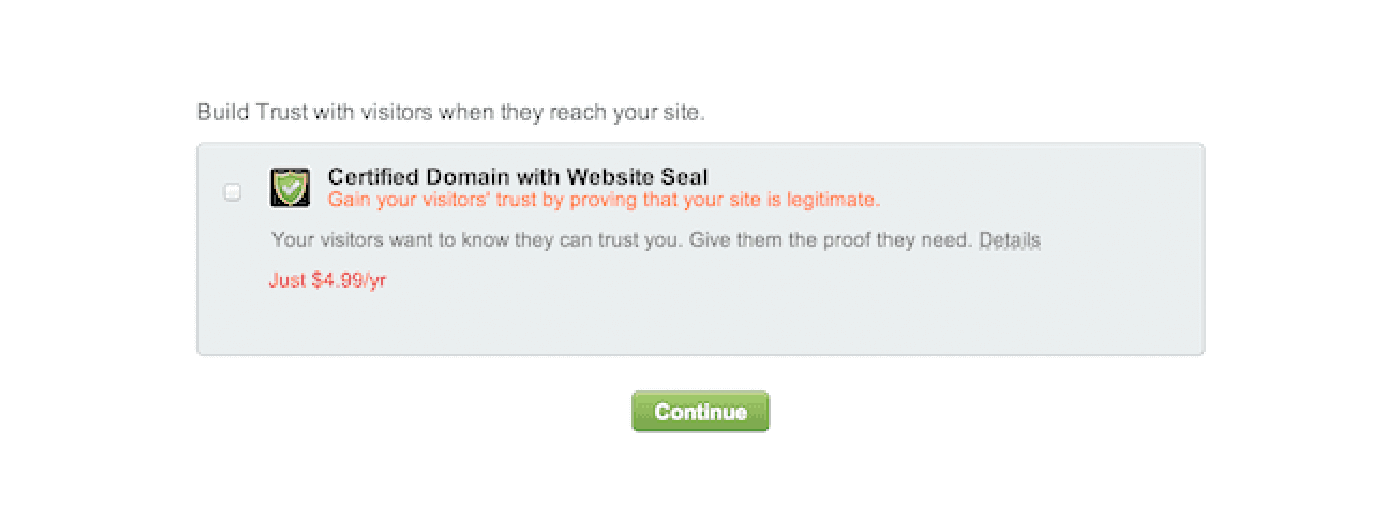Click the "Build Trust with visitors" heading
The image size is (1400, 520).
point(451,112)
